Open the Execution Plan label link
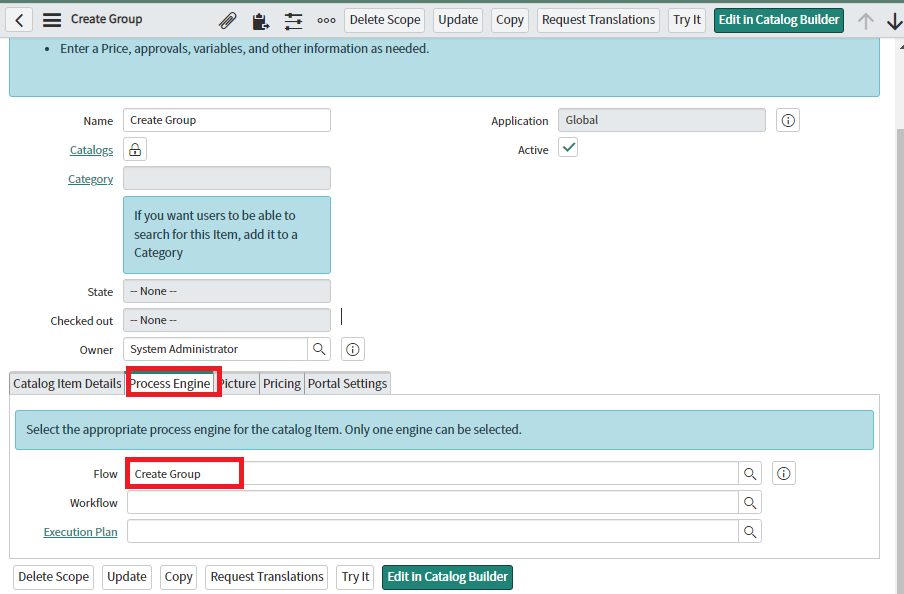This screenshot has width=904, height=594. pos(80,532)
